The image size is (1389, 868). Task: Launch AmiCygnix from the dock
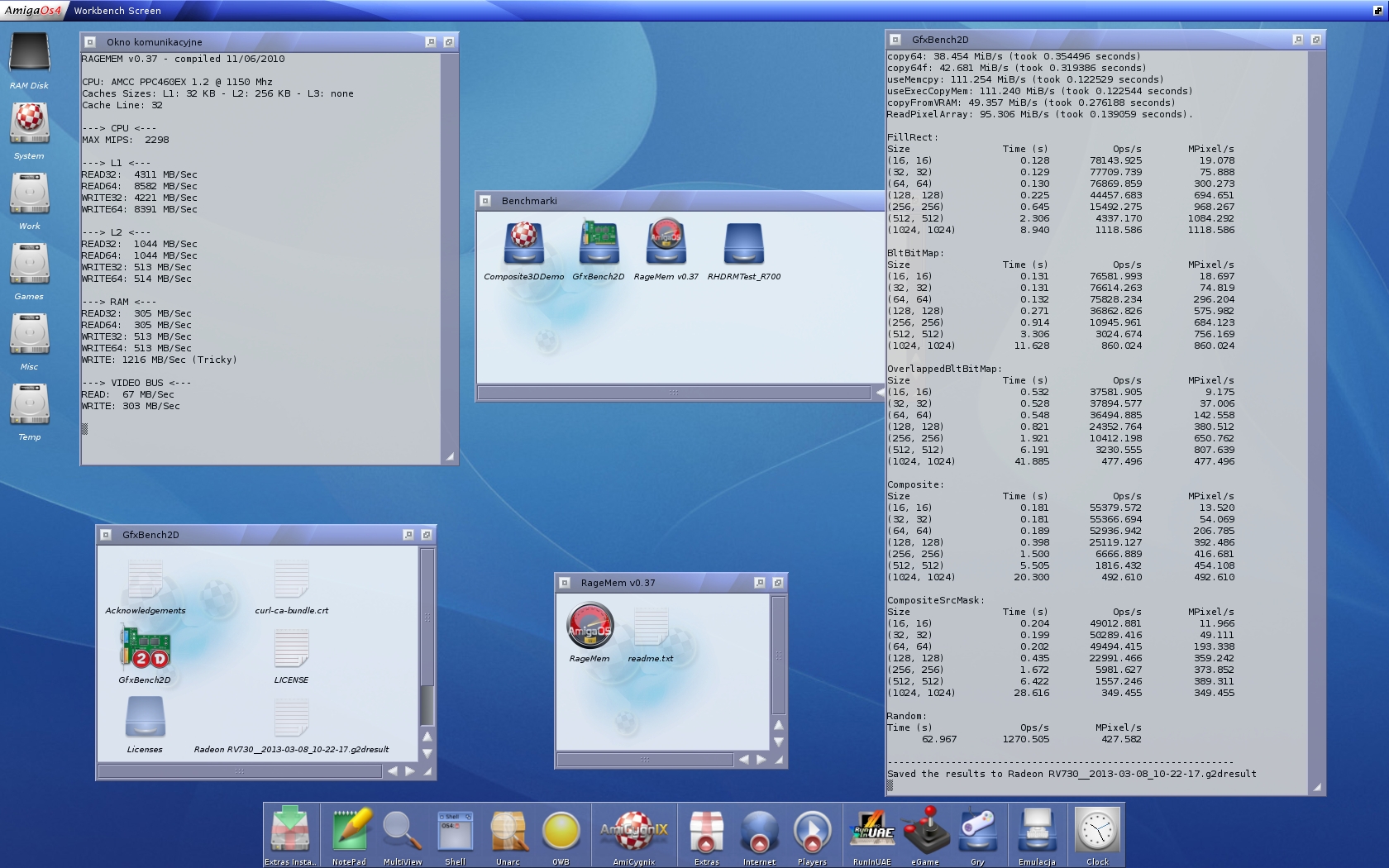point(634,830)
